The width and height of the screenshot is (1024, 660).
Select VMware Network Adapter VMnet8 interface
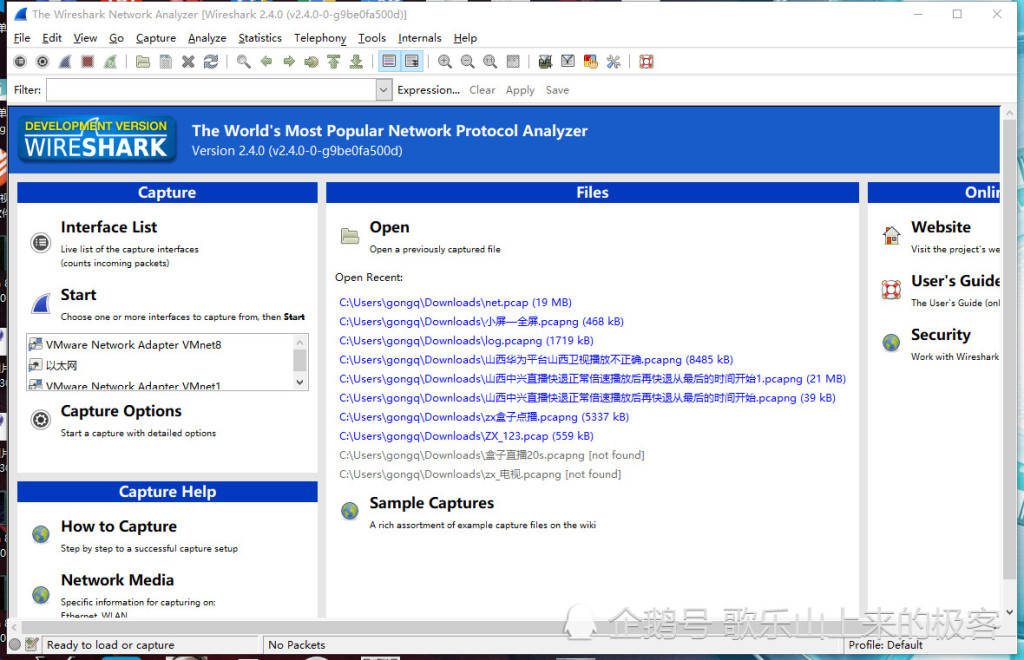click(133, 345)
